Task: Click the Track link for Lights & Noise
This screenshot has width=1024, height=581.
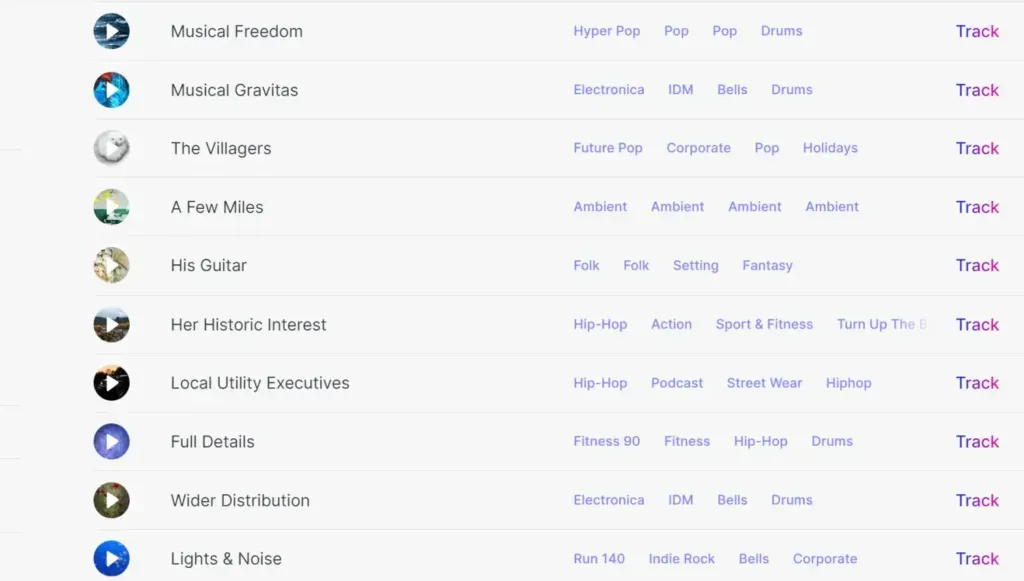Action: tap(977, 559)
